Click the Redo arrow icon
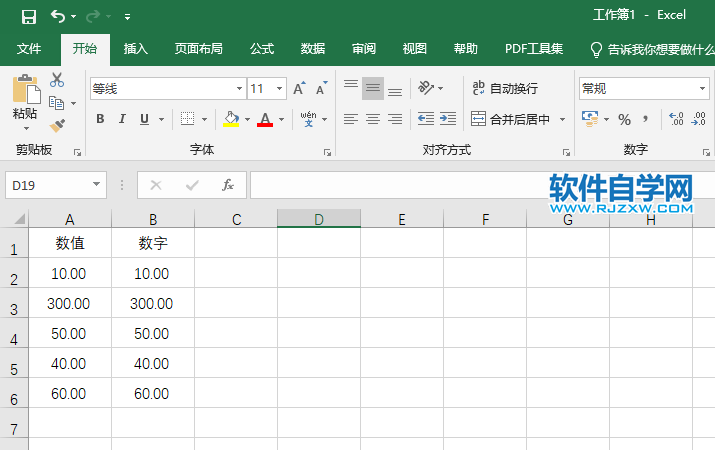This screenshot has width=715, height=450. (x=93, y=16)
